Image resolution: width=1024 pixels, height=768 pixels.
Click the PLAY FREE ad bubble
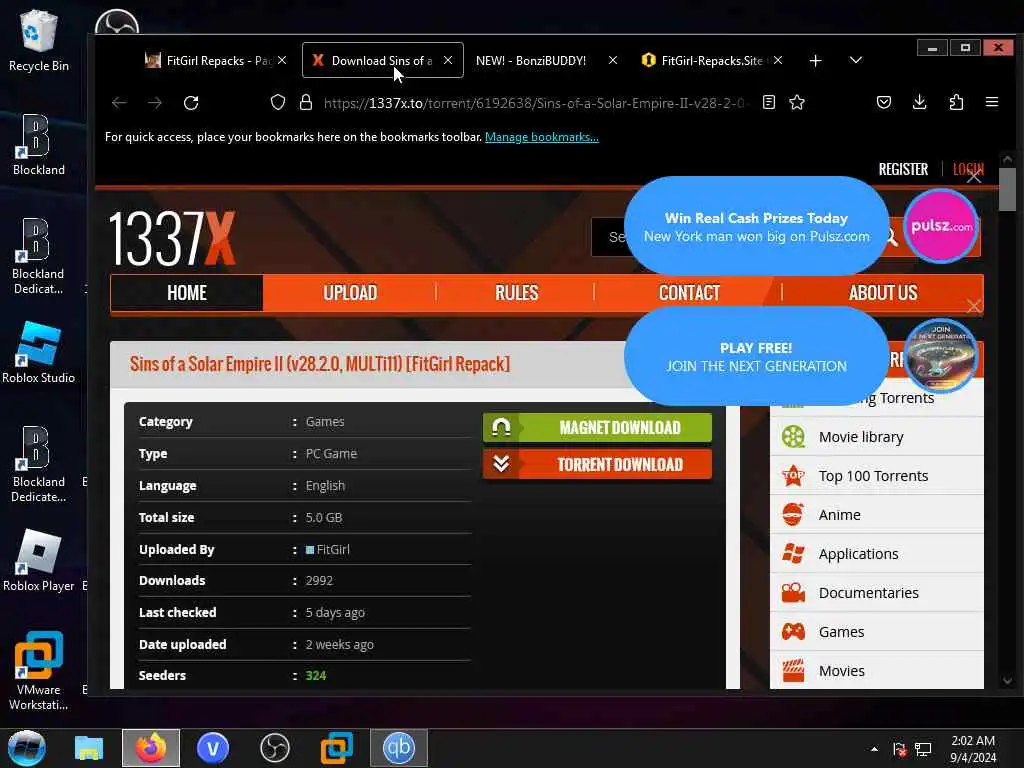tap(756, 357)
